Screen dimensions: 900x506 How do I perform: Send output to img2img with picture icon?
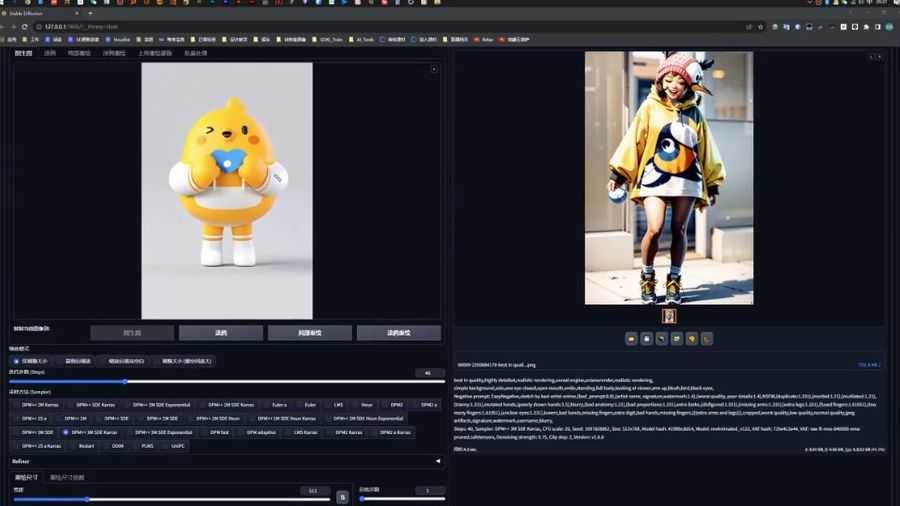point(677,339)
